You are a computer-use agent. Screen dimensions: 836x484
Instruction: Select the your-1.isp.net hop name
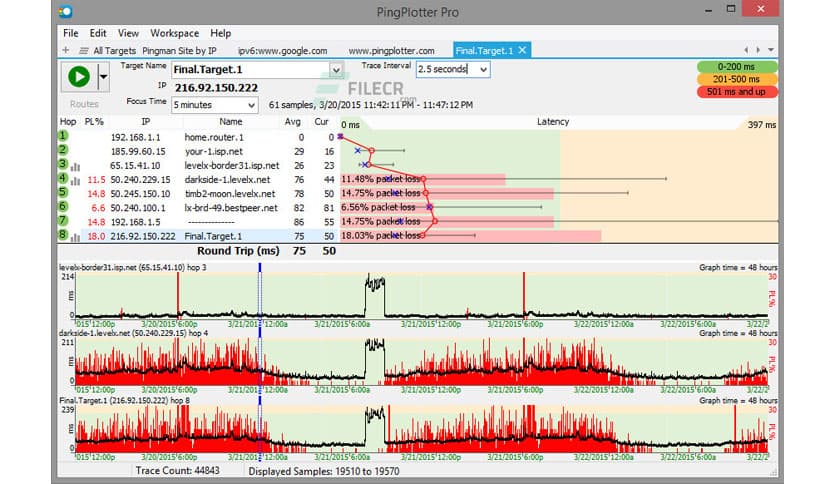coord(213,151)
